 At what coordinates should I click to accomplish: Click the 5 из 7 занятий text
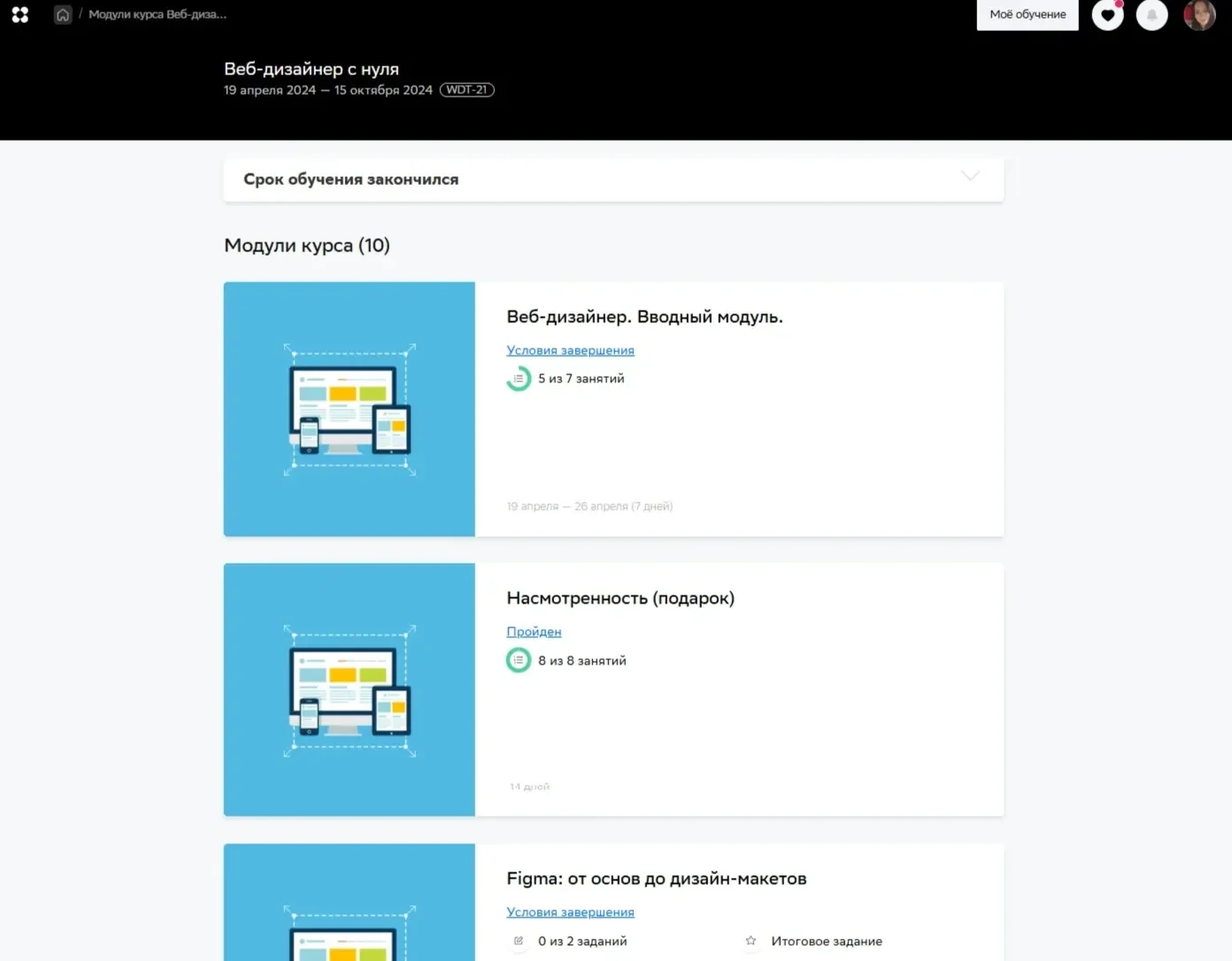click(x=581, y=379)
